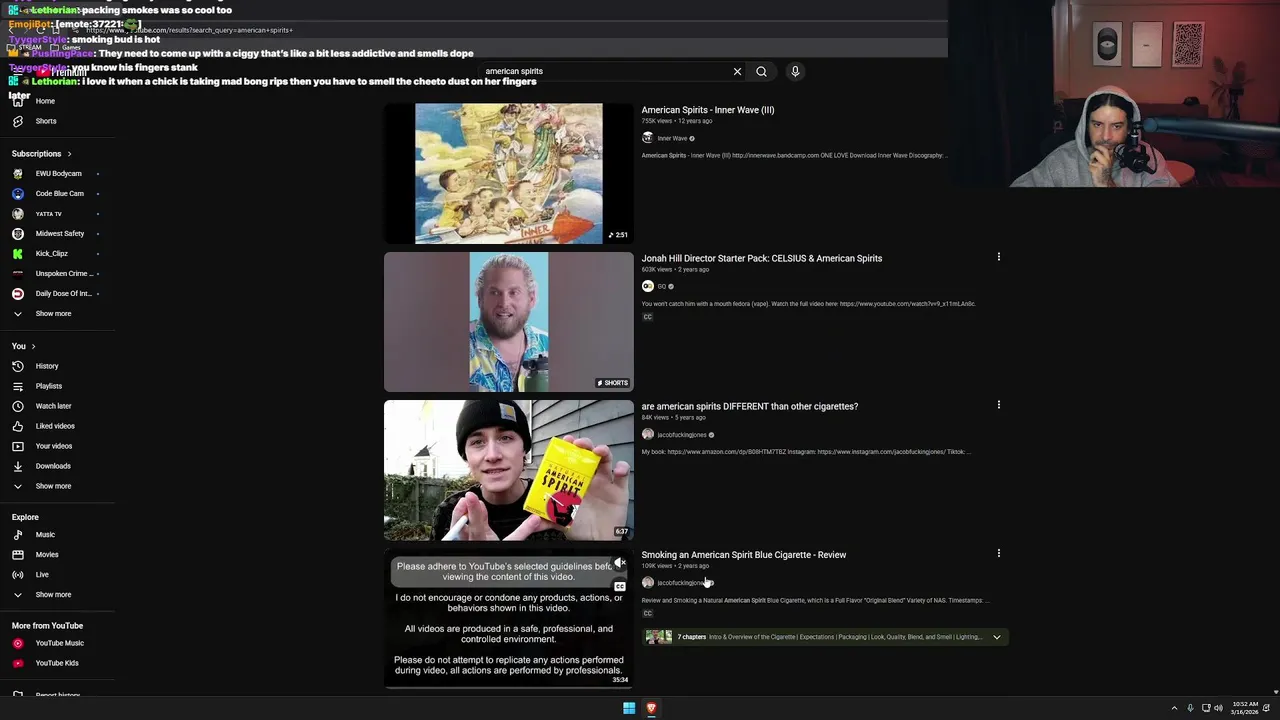Open YouTube Kids link
The width and height of the screenshot is (1280, 720).
tap(56, 663)
